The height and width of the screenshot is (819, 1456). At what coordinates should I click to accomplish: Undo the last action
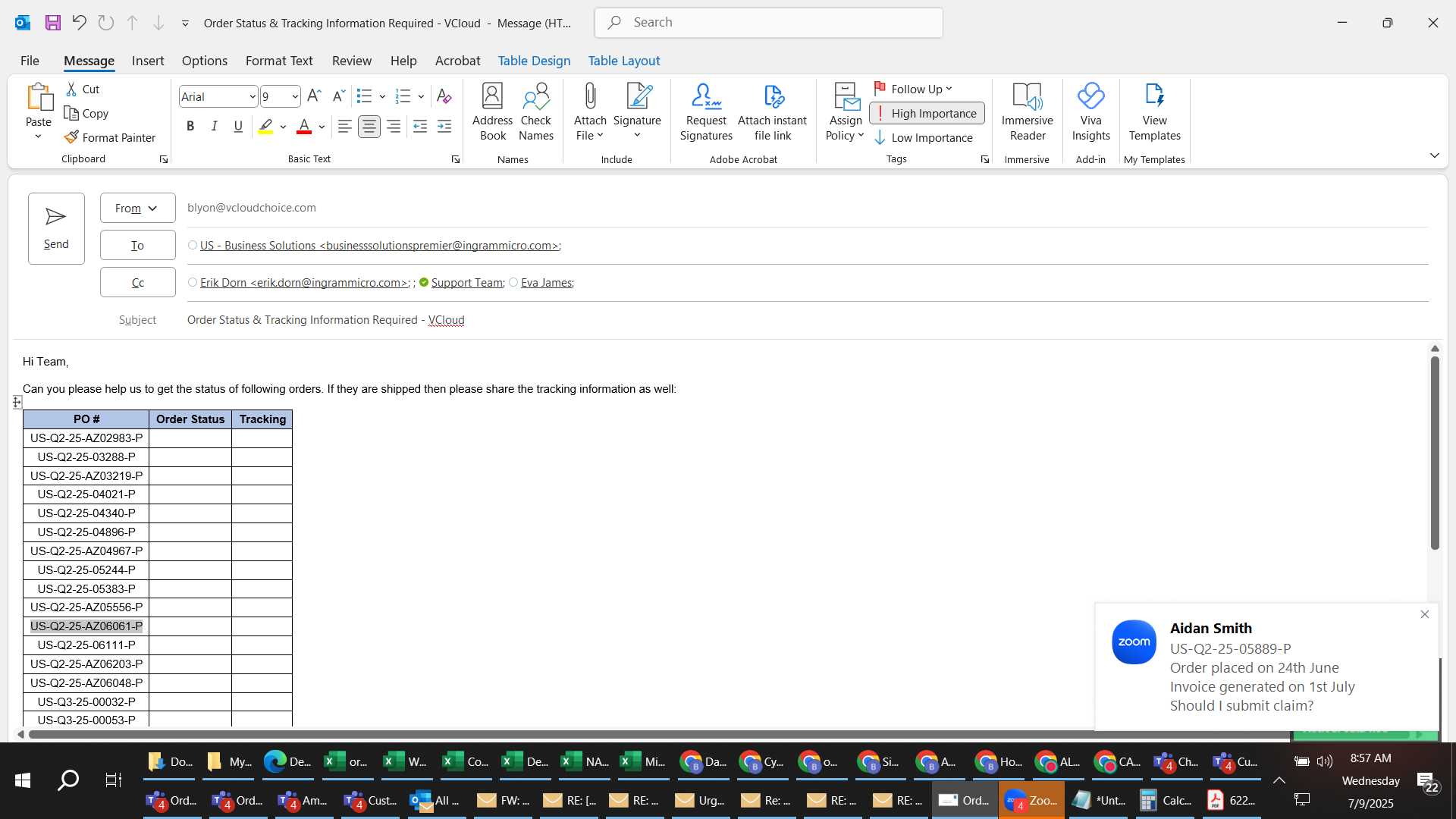click(x=79, y=23)
